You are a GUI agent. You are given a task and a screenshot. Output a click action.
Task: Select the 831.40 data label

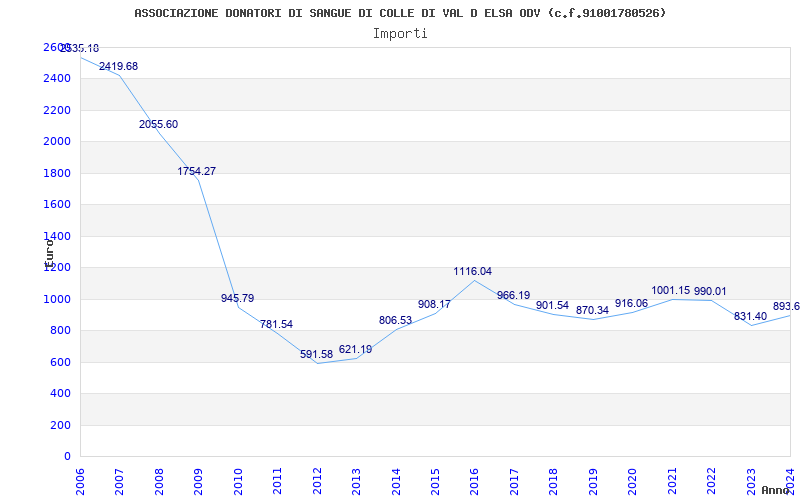tap(750, 316)
